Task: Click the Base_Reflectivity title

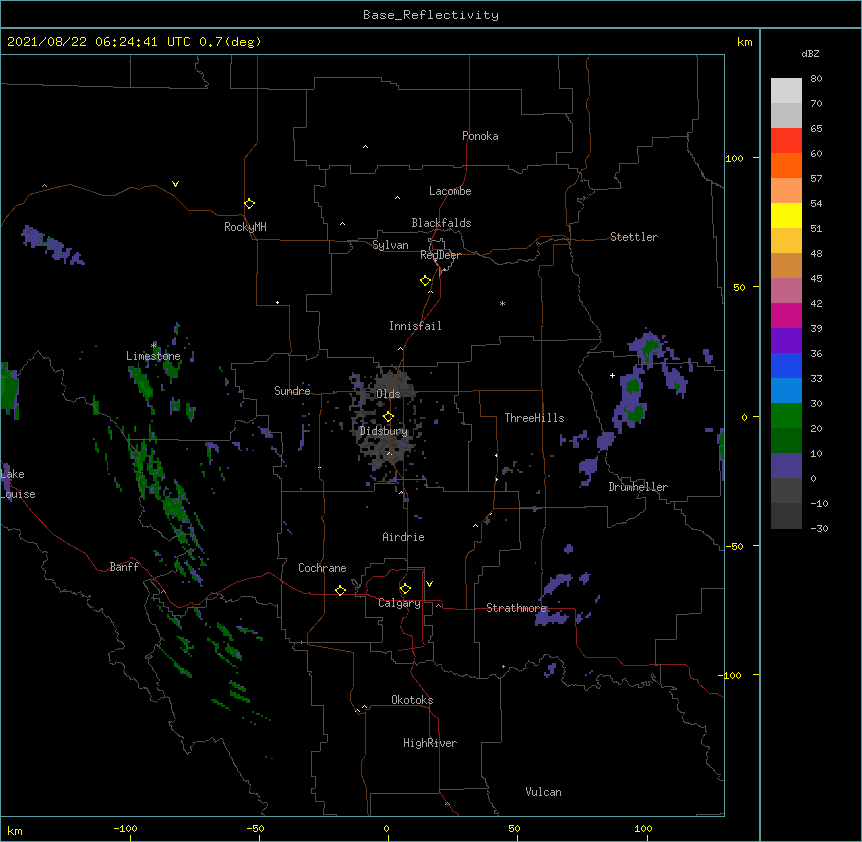Action: pos(431,15)
